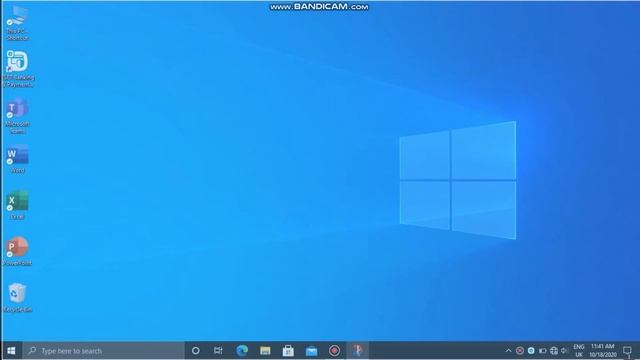Click the round blue tray icon

[531, 351]
